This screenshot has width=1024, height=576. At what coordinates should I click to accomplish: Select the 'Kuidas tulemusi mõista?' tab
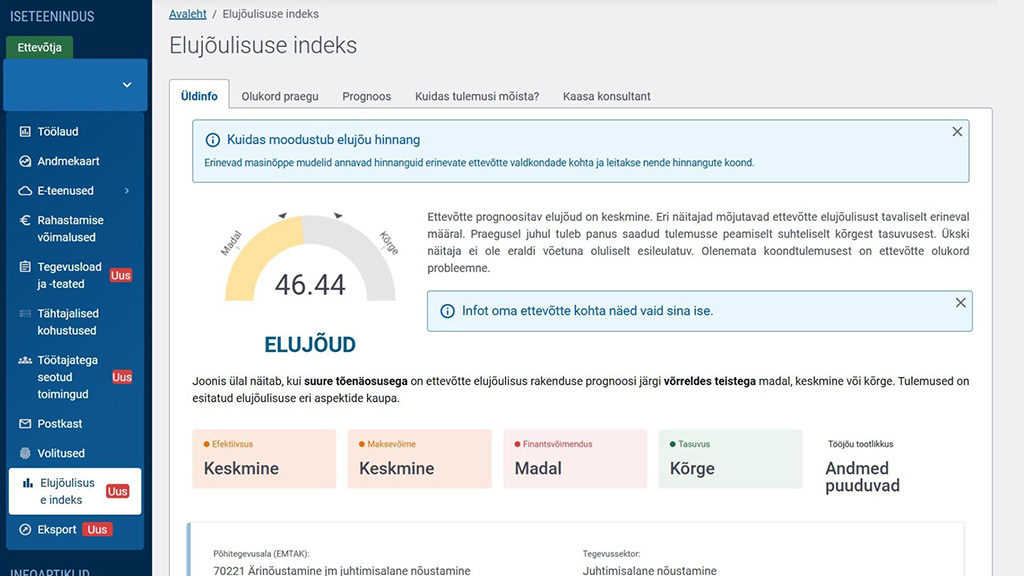477,97
